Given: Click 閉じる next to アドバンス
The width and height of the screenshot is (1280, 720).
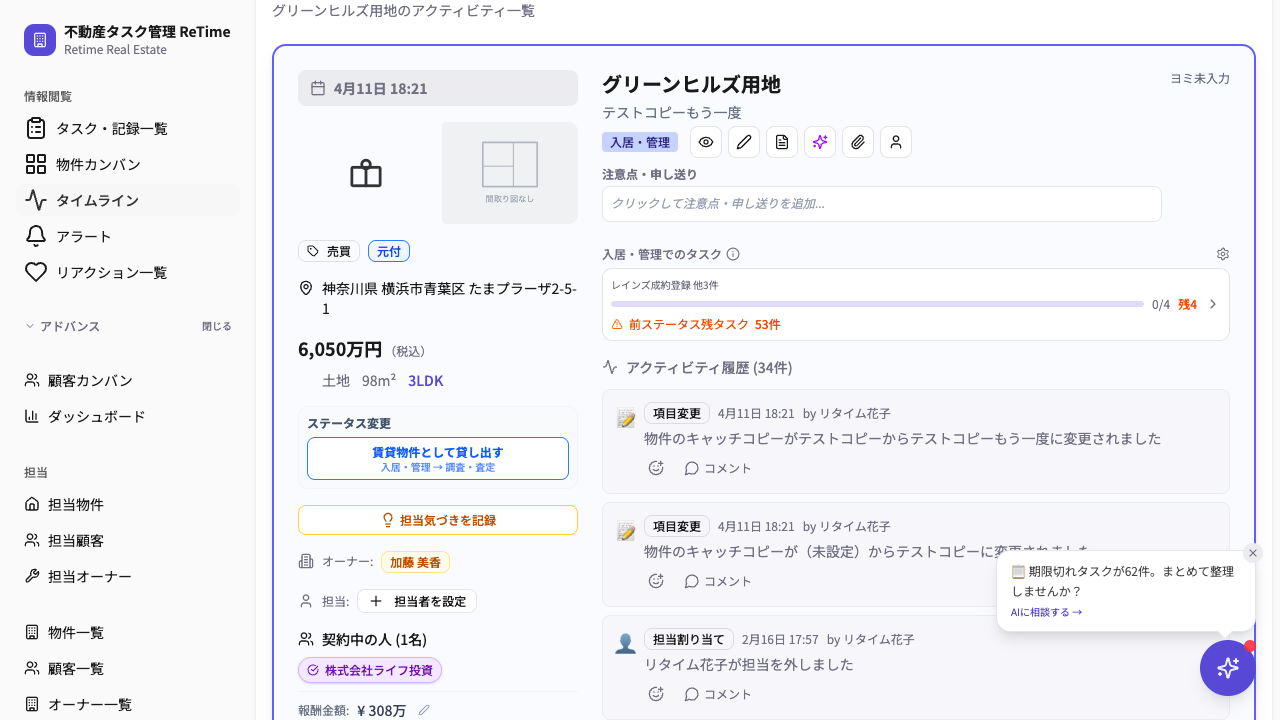Looking at the screenshot, I should pos(216,326).
